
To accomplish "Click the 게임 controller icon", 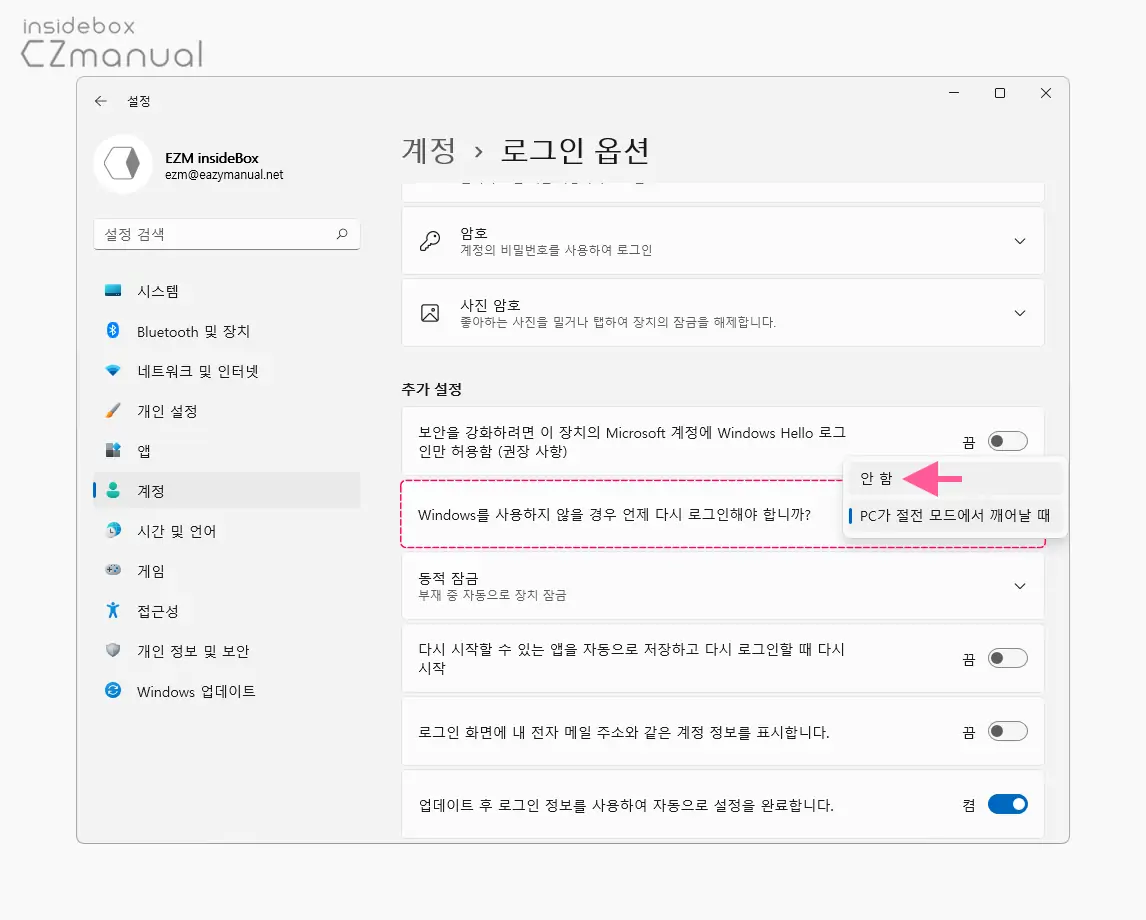I will pos(113,570).
